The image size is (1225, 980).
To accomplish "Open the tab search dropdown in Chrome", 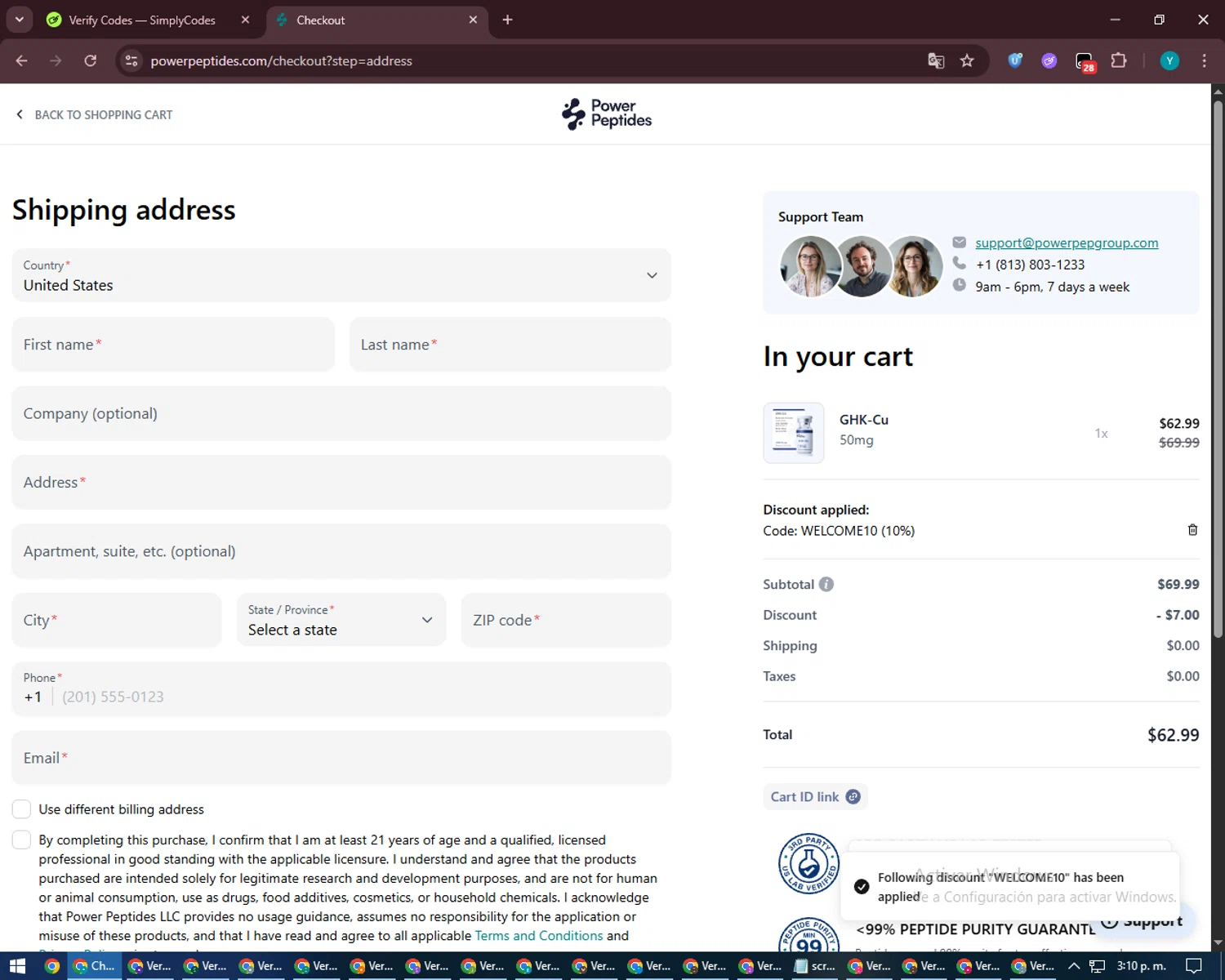I will pos(19,20).
